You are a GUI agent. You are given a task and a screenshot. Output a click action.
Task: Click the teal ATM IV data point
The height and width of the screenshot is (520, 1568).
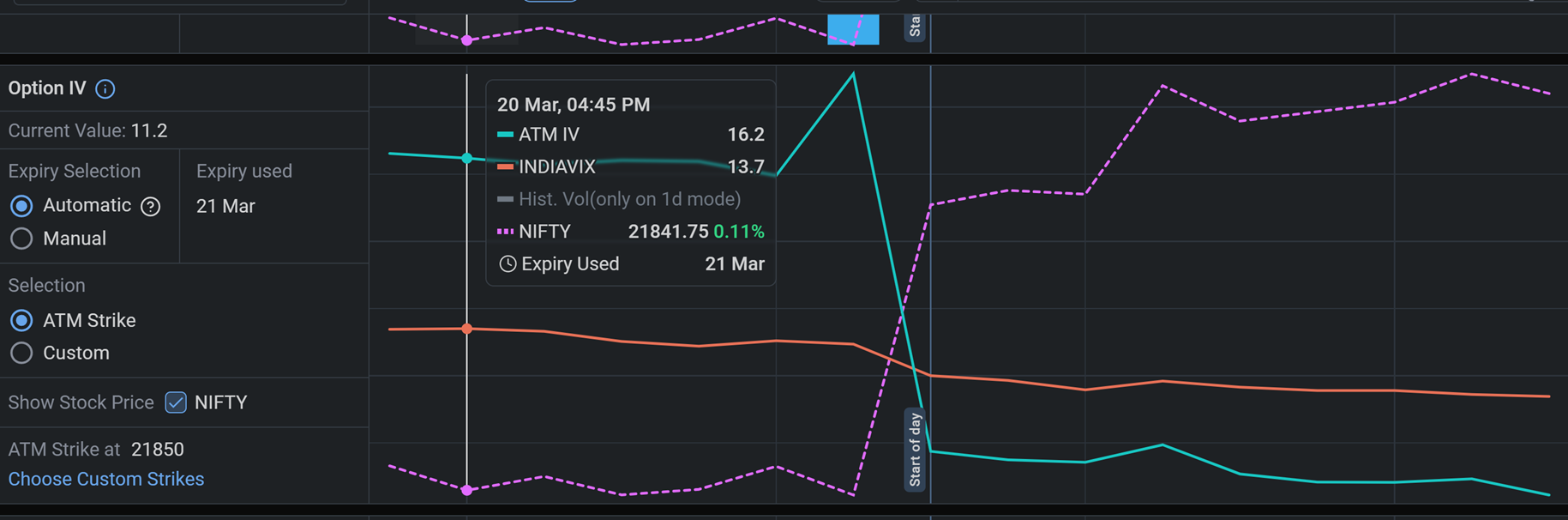point(467,158)
